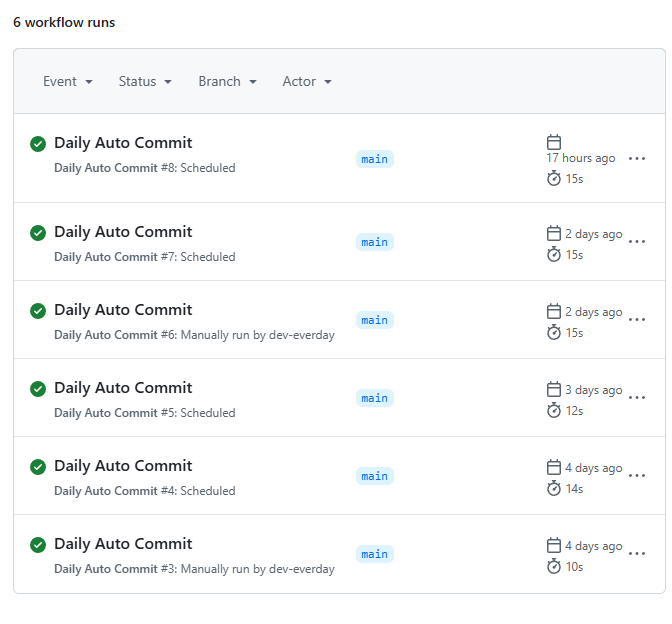Open the three-dot menu for run #4
The height and width of the screenshot is (624, 672).
click(x=637, y=476)
